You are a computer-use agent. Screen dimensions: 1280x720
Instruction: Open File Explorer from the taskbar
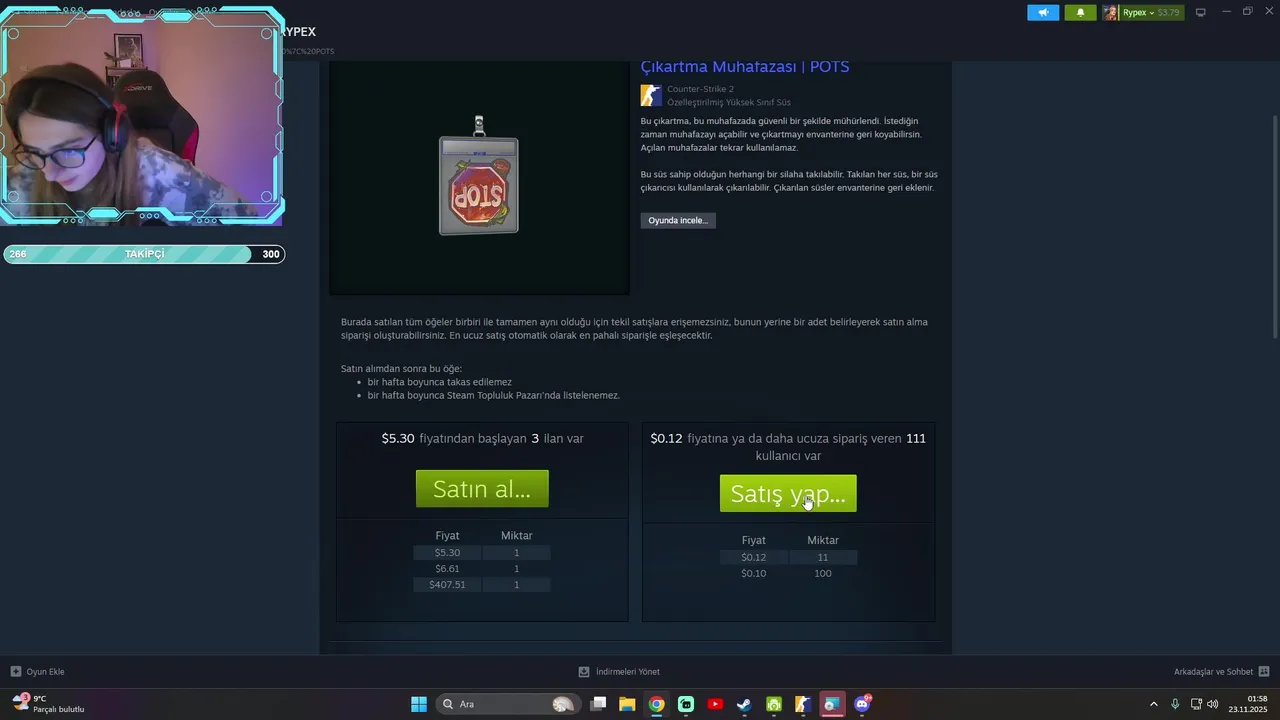point(627,704)
